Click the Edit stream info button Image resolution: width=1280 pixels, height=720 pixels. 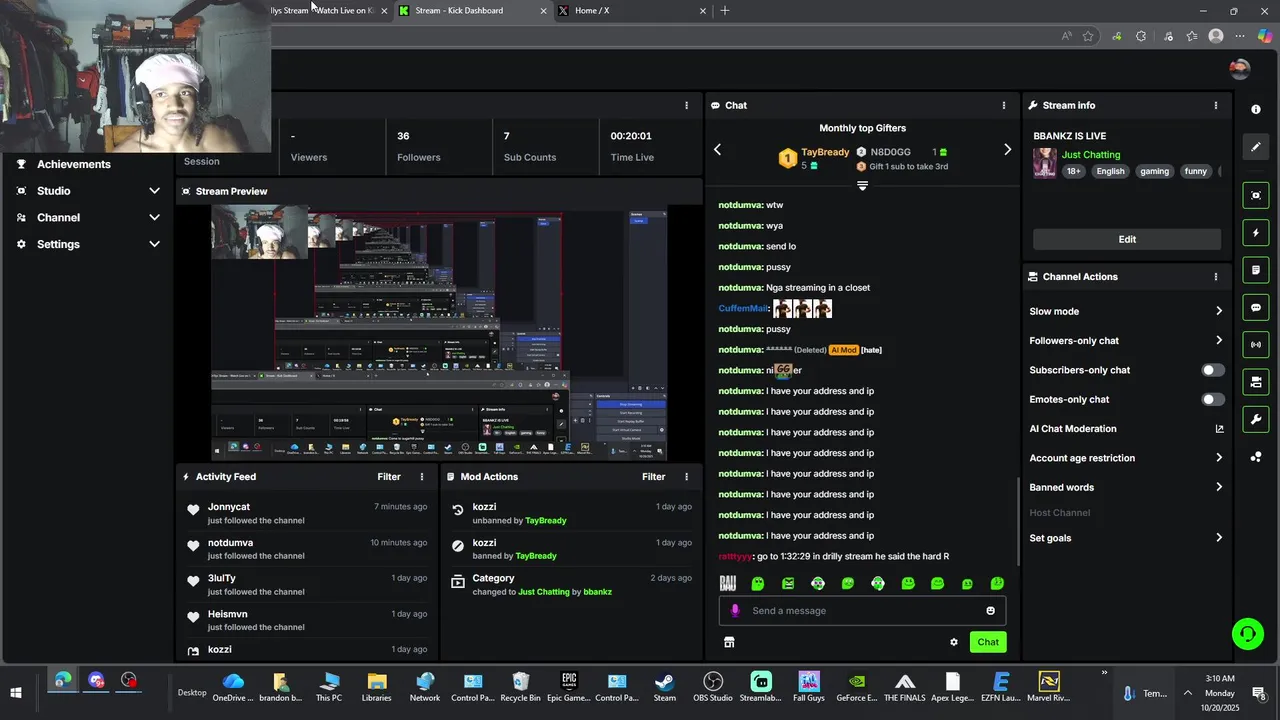pos(1127,239)
